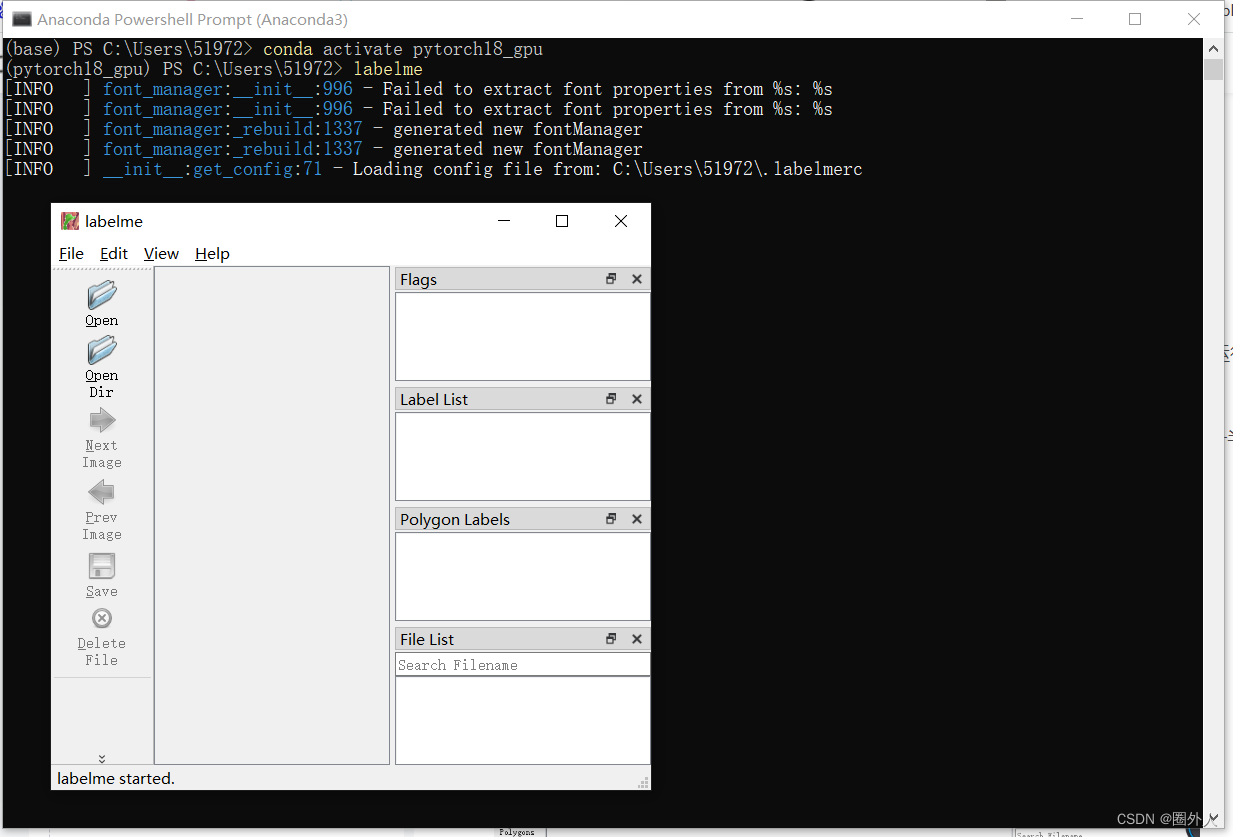This screenshot has height=837, width=1233.
Task: Click the Save icon in the sidebar
Action: click(x=101, y=566)
